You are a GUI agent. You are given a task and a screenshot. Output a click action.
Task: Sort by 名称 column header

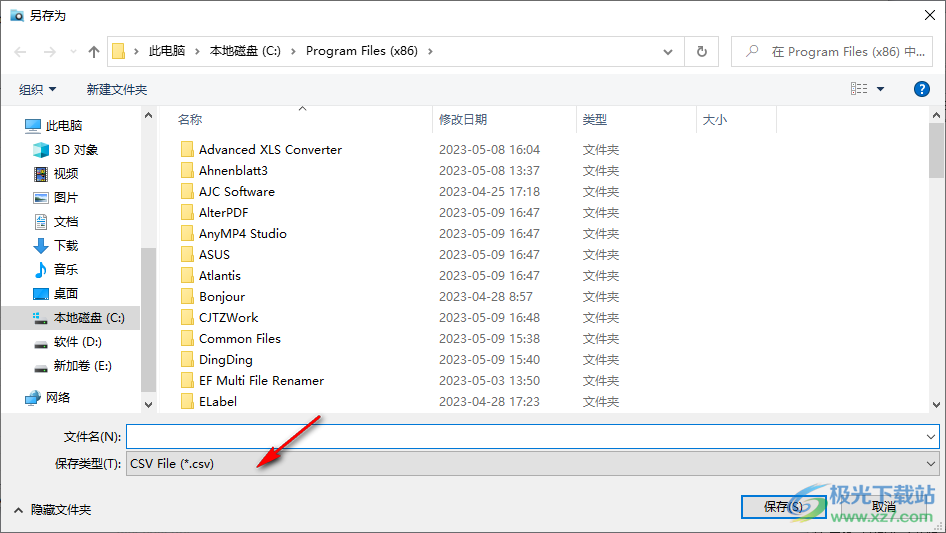pos(189,120)
